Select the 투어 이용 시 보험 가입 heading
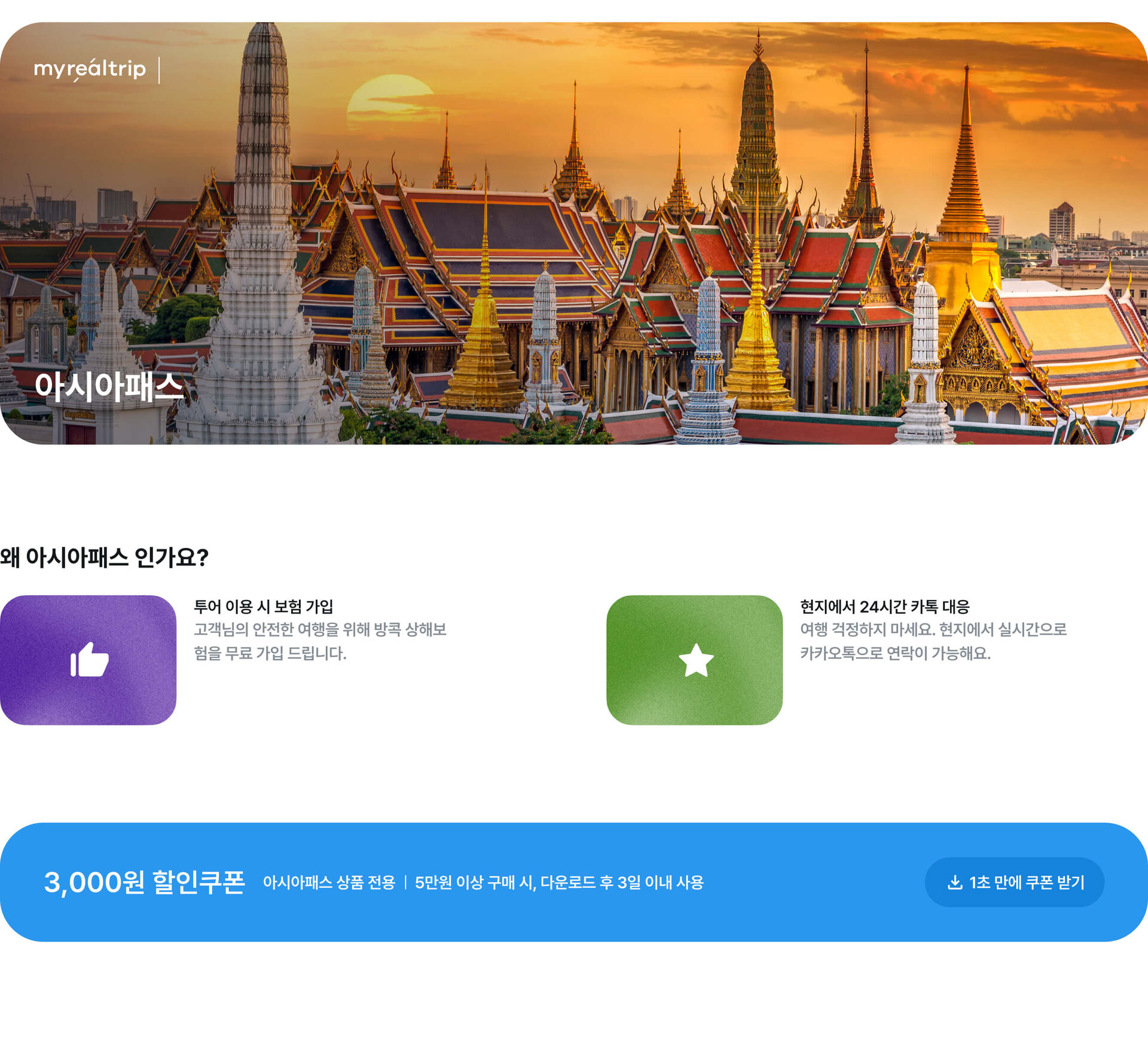Viewport: 1148px width, 1039px height. click(263, 607)
